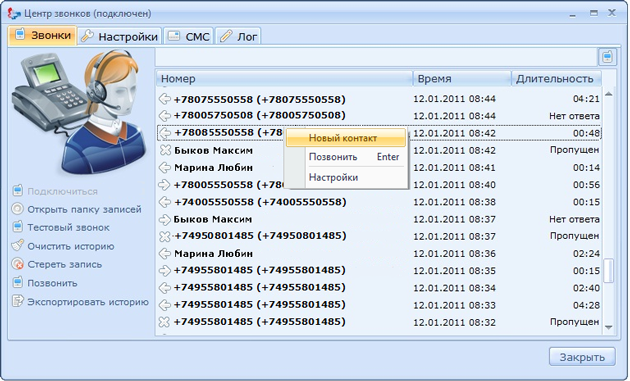The height and width of the screenshot is (381, 630).
Task: Click the wrench icon on Настройки tab
Action: click(x=87, y=36)
